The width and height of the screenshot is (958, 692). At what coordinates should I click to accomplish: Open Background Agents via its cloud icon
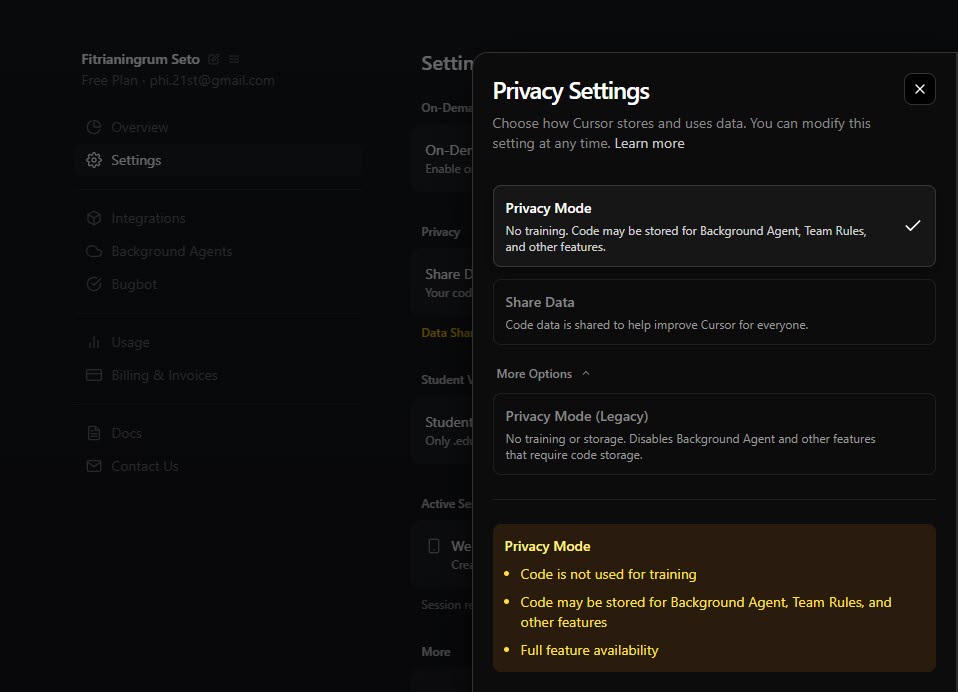pos(92,251)
